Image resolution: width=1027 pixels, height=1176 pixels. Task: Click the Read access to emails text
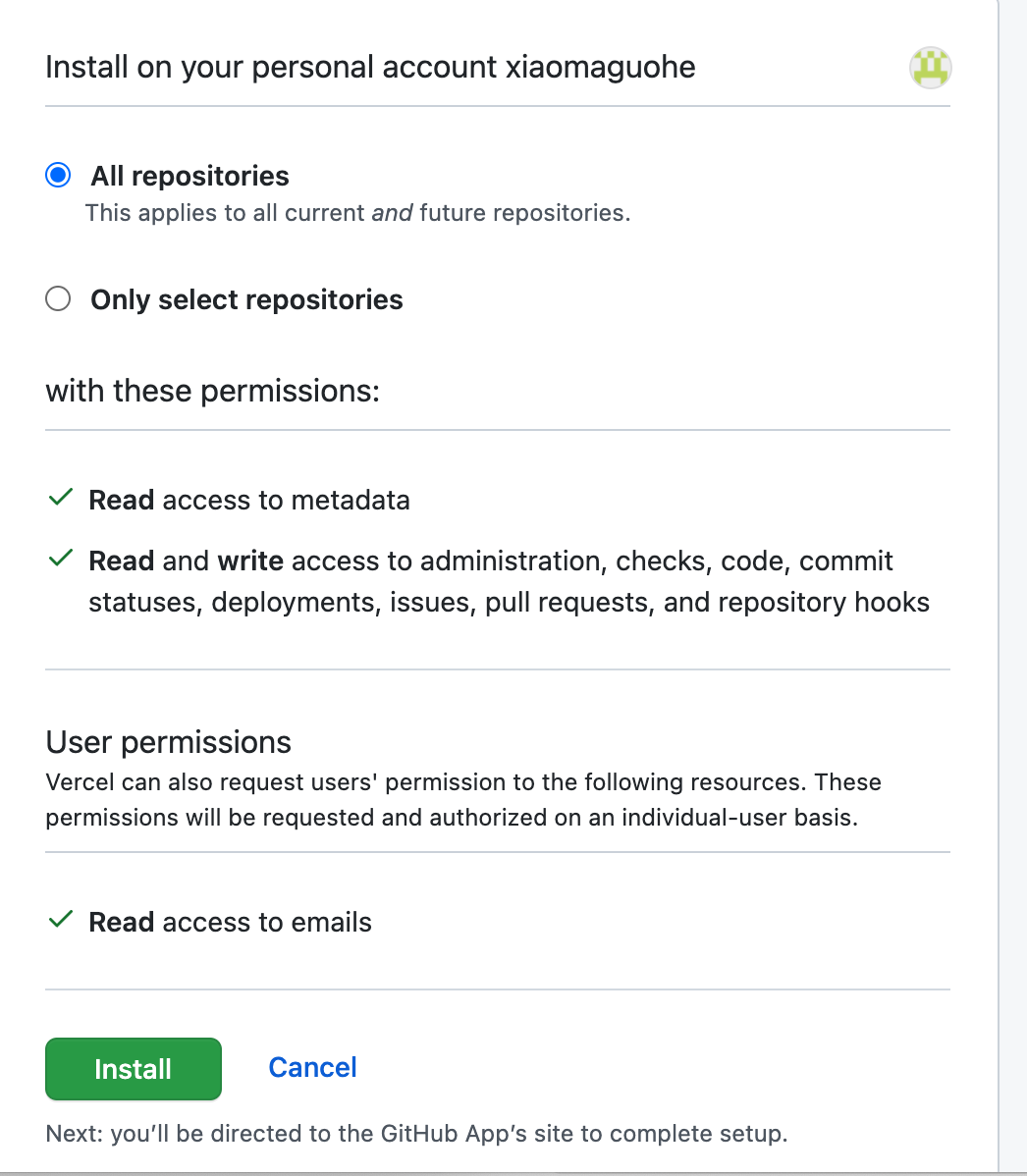click(x=230, y=923)
